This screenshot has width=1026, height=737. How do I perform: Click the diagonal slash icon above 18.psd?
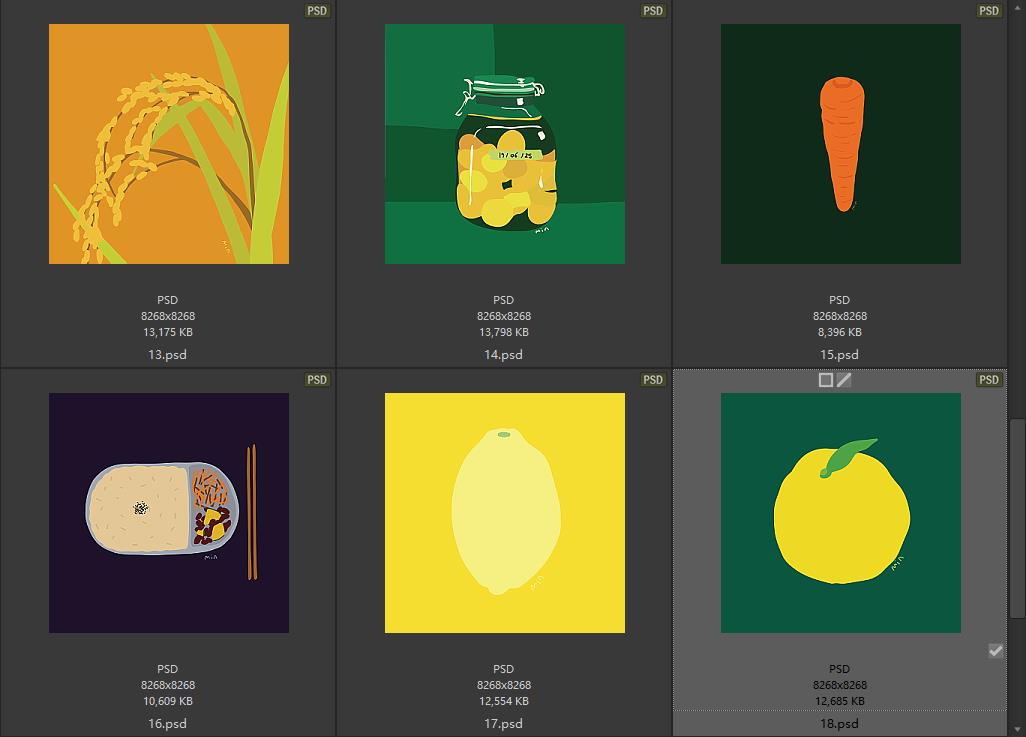click(844, 380)
